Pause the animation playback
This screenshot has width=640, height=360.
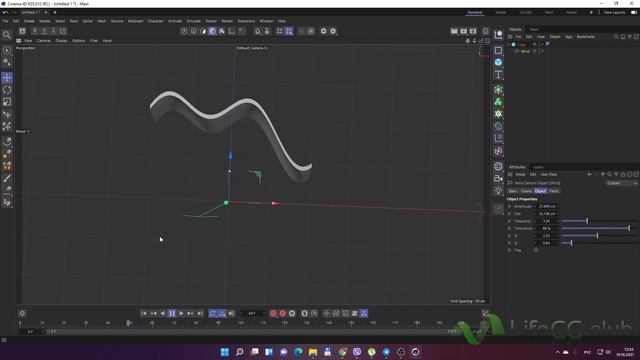tap(172, 313)
